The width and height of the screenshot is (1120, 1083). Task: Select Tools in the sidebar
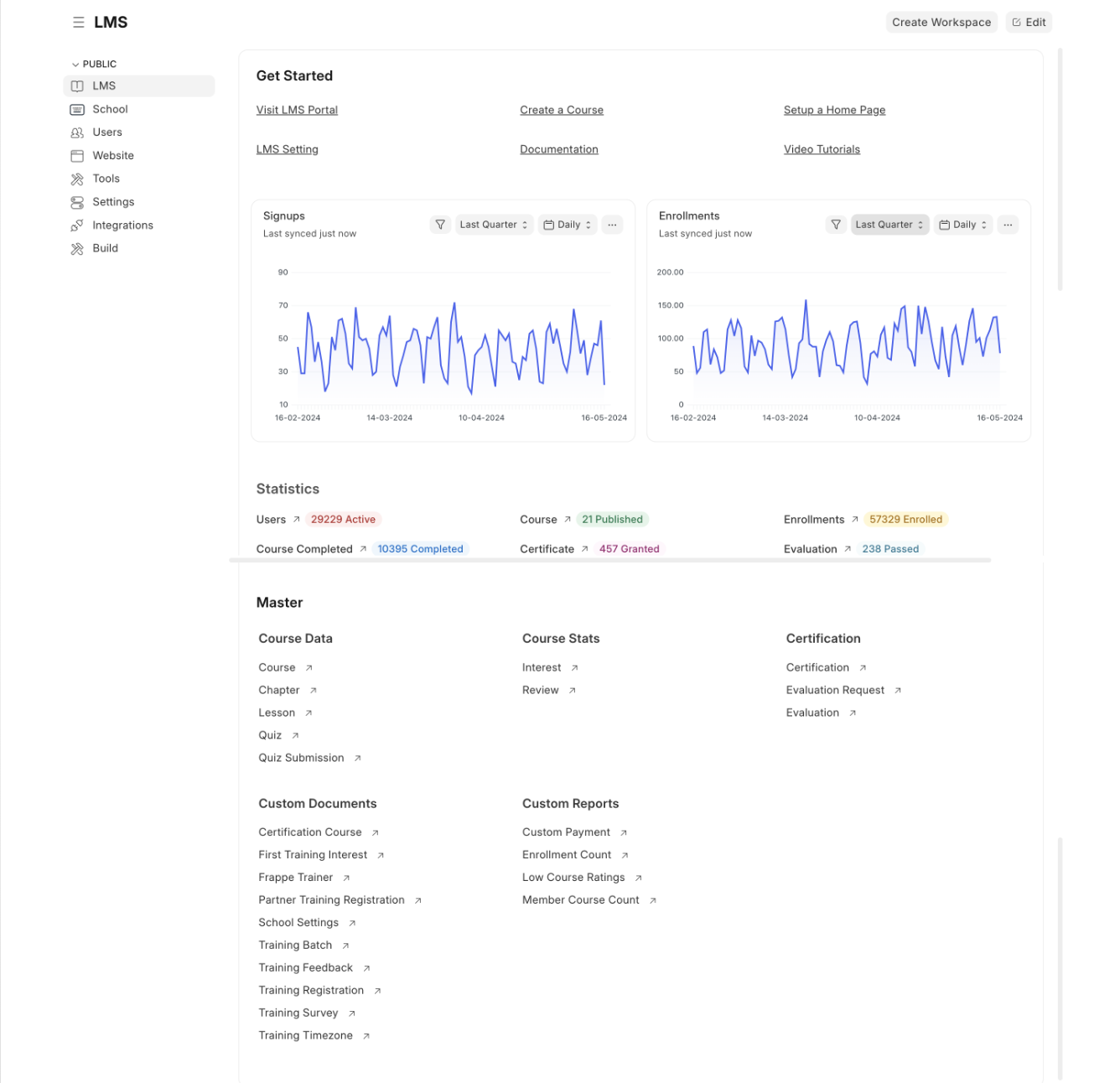pyautogui.click(x=106, y=179)
